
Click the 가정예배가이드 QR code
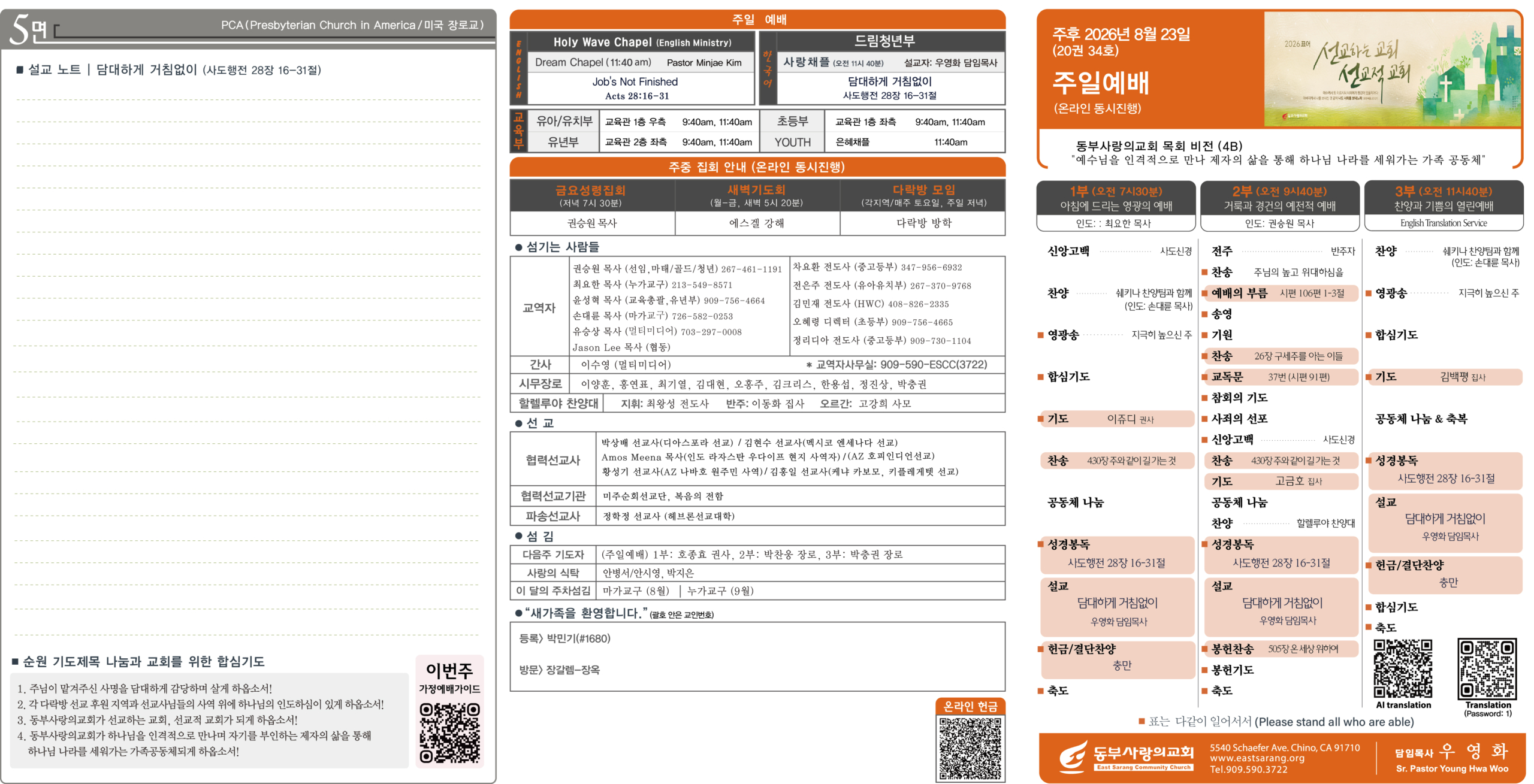point(449,732)
